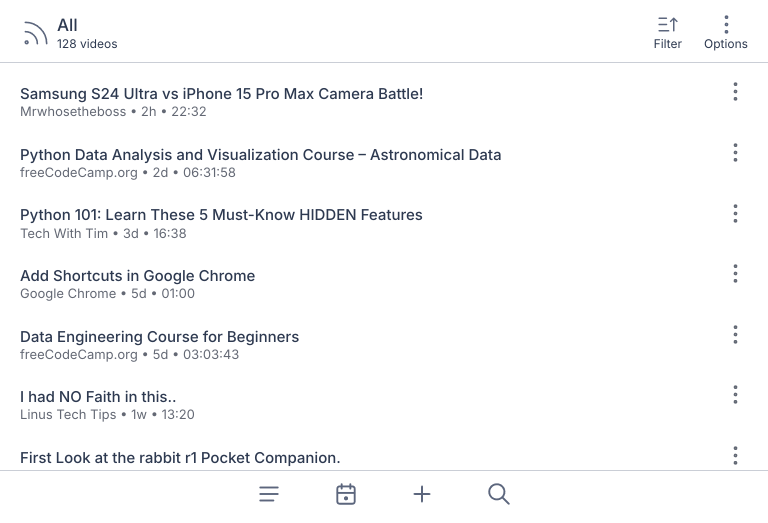Open more options for Python Data Analysis video

pos(735,153)
